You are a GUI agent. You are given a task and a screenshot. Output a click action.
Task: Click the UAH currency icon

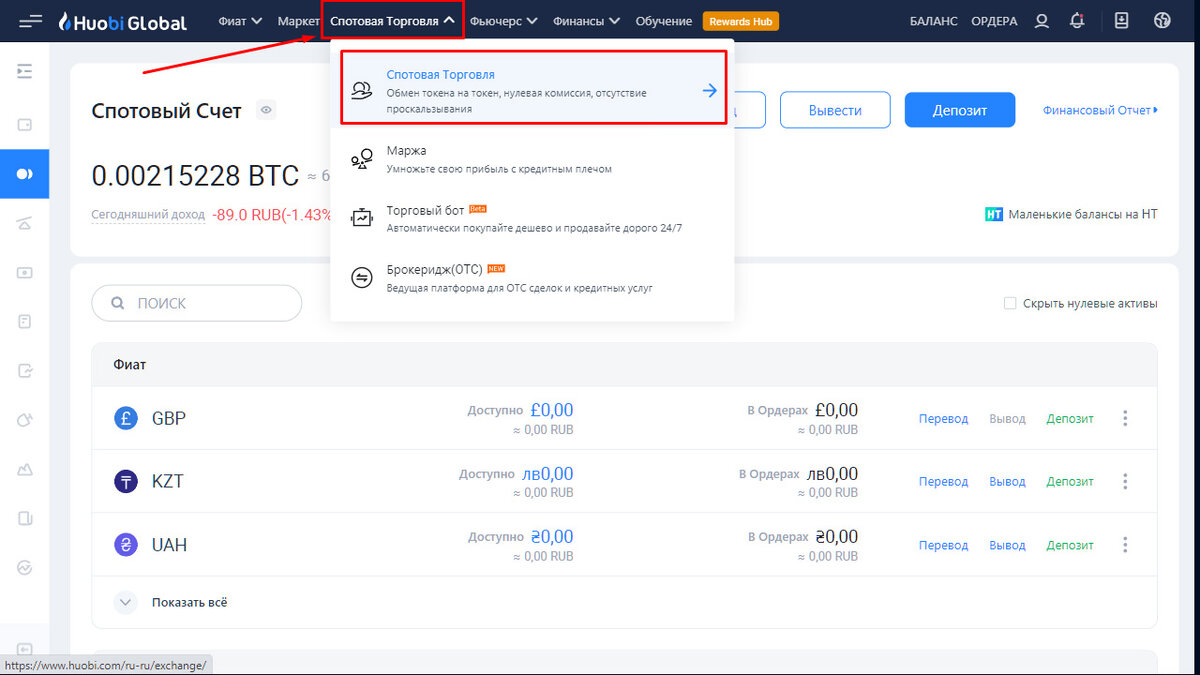pyautogui.click(x=126, y=545)
